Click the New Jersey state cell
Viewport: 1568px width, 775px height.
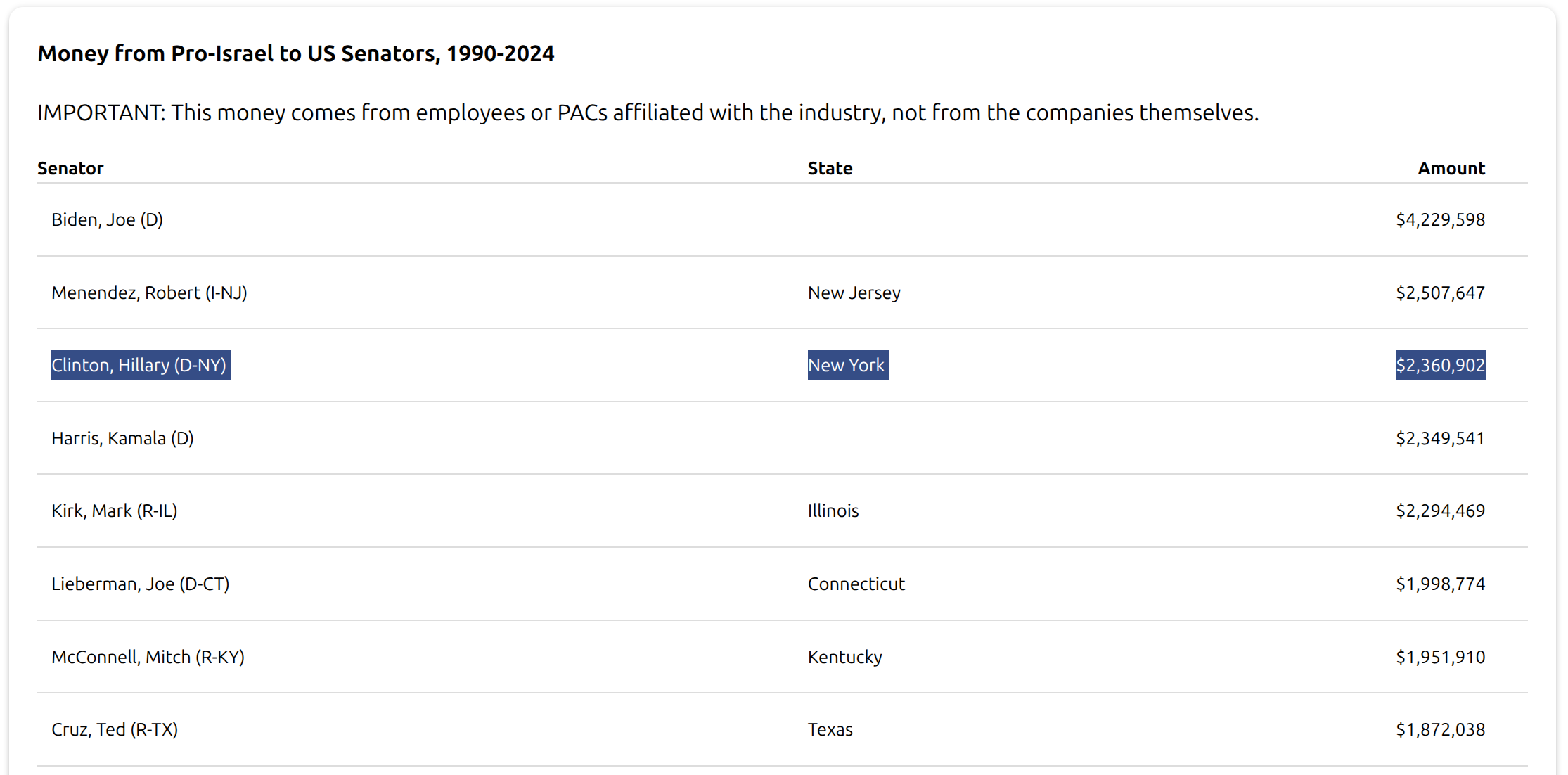click(854, 293)
